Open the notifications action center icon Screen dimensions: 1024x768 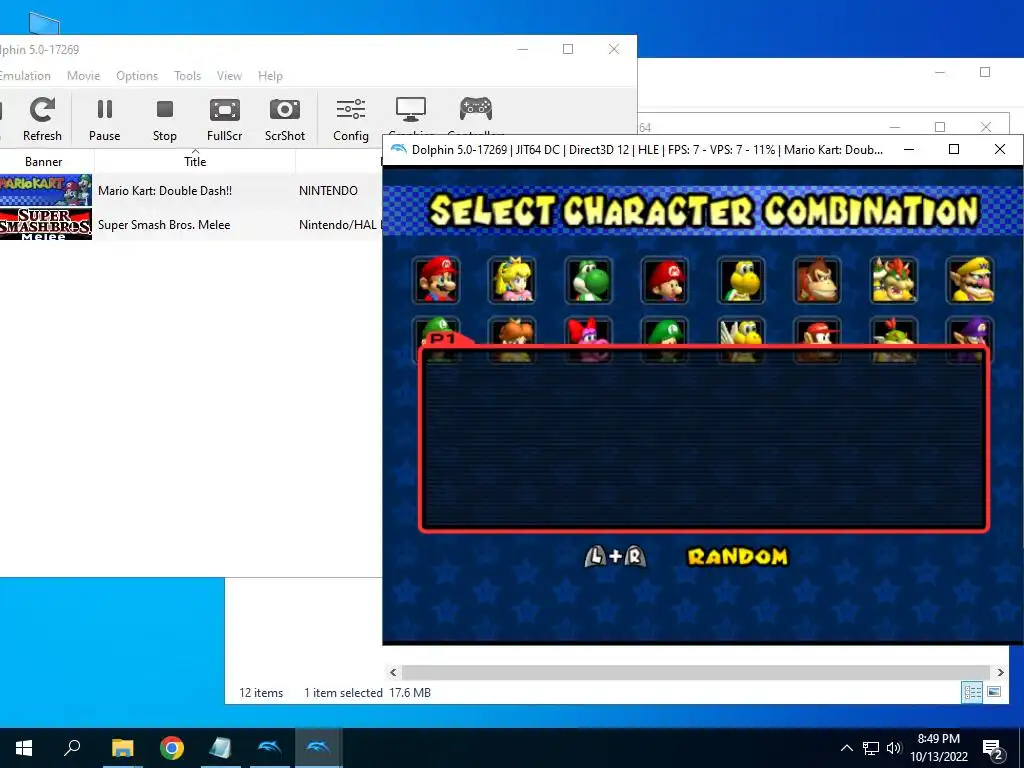[993, 749]
